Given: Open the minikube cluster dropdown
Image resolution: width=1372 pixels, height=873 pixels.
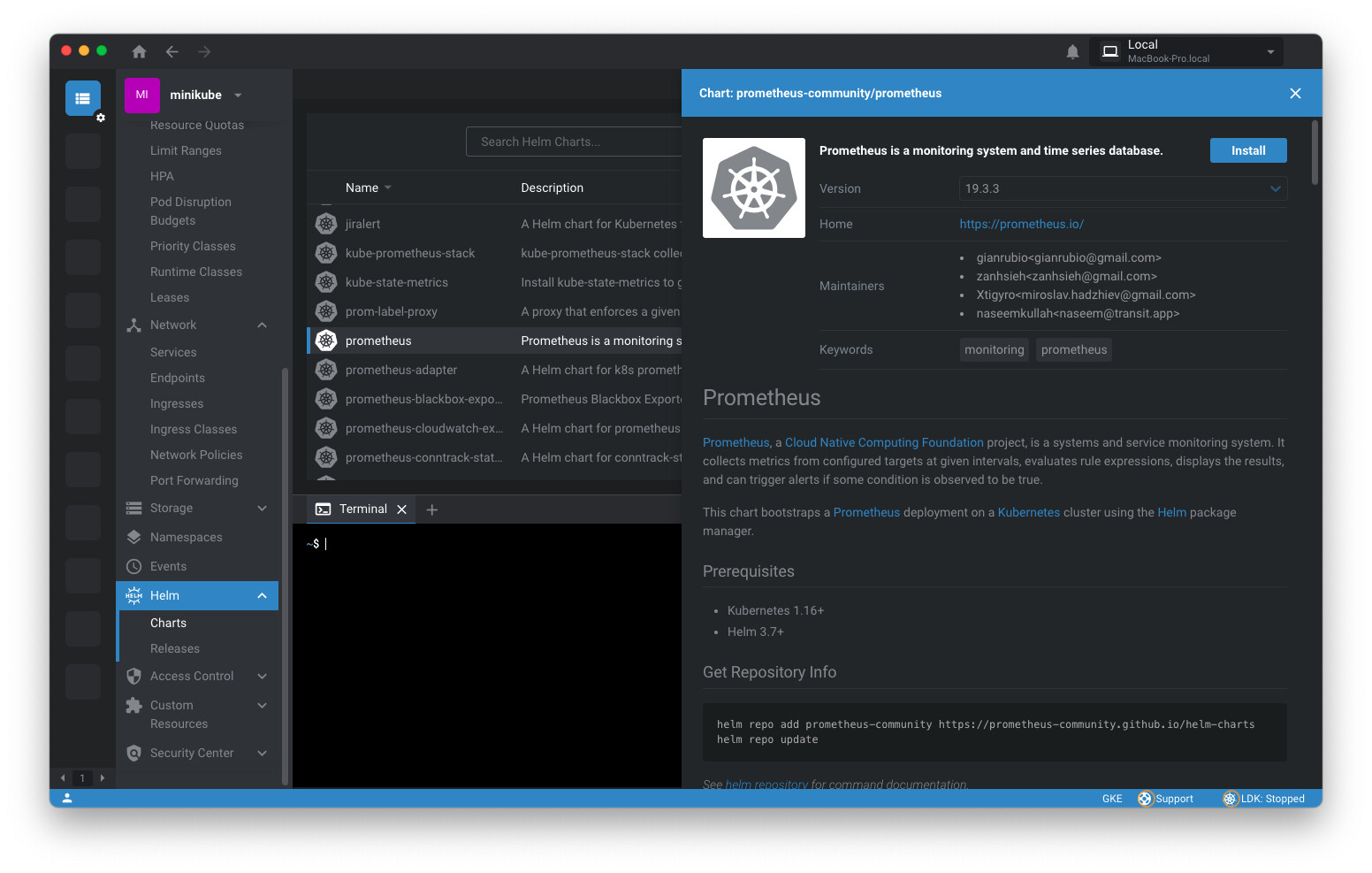Looking at the screenshot, I should click(x=238, y=96).
